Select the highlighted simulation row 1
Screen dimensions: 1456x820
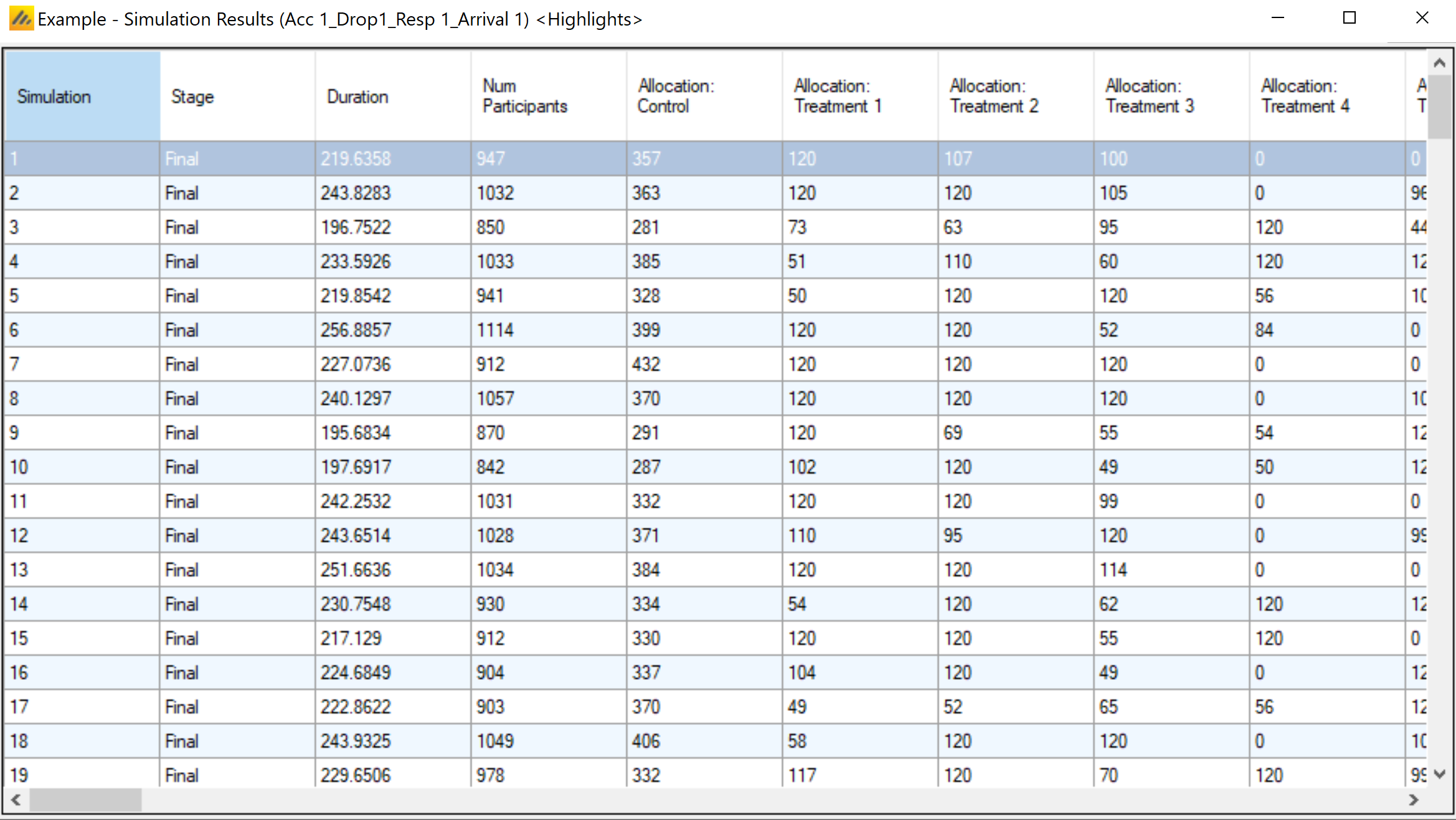click(x=81, y=159)
